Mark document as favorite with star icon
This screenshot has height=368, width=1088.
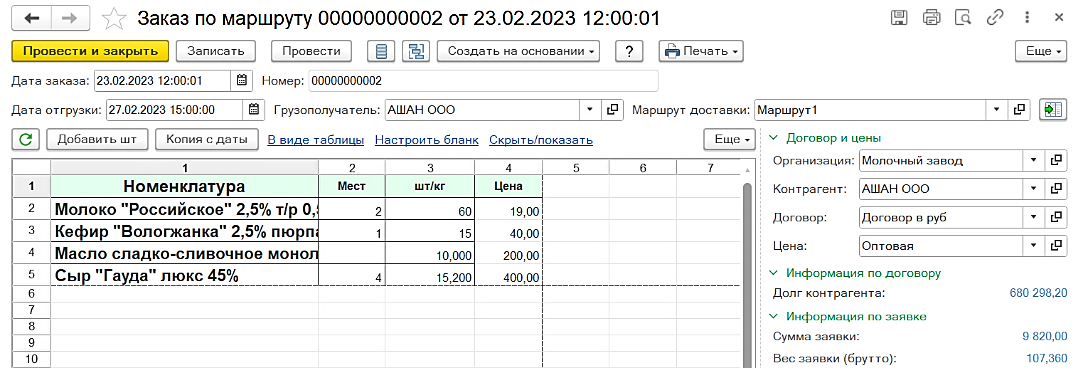pos(113,19)
